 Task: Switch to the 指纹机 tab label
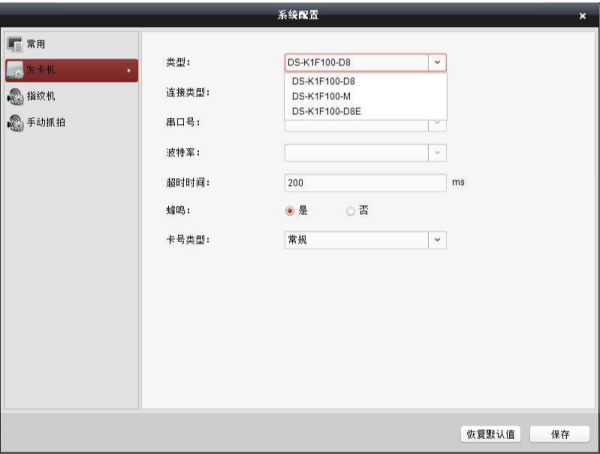[41, 96]
